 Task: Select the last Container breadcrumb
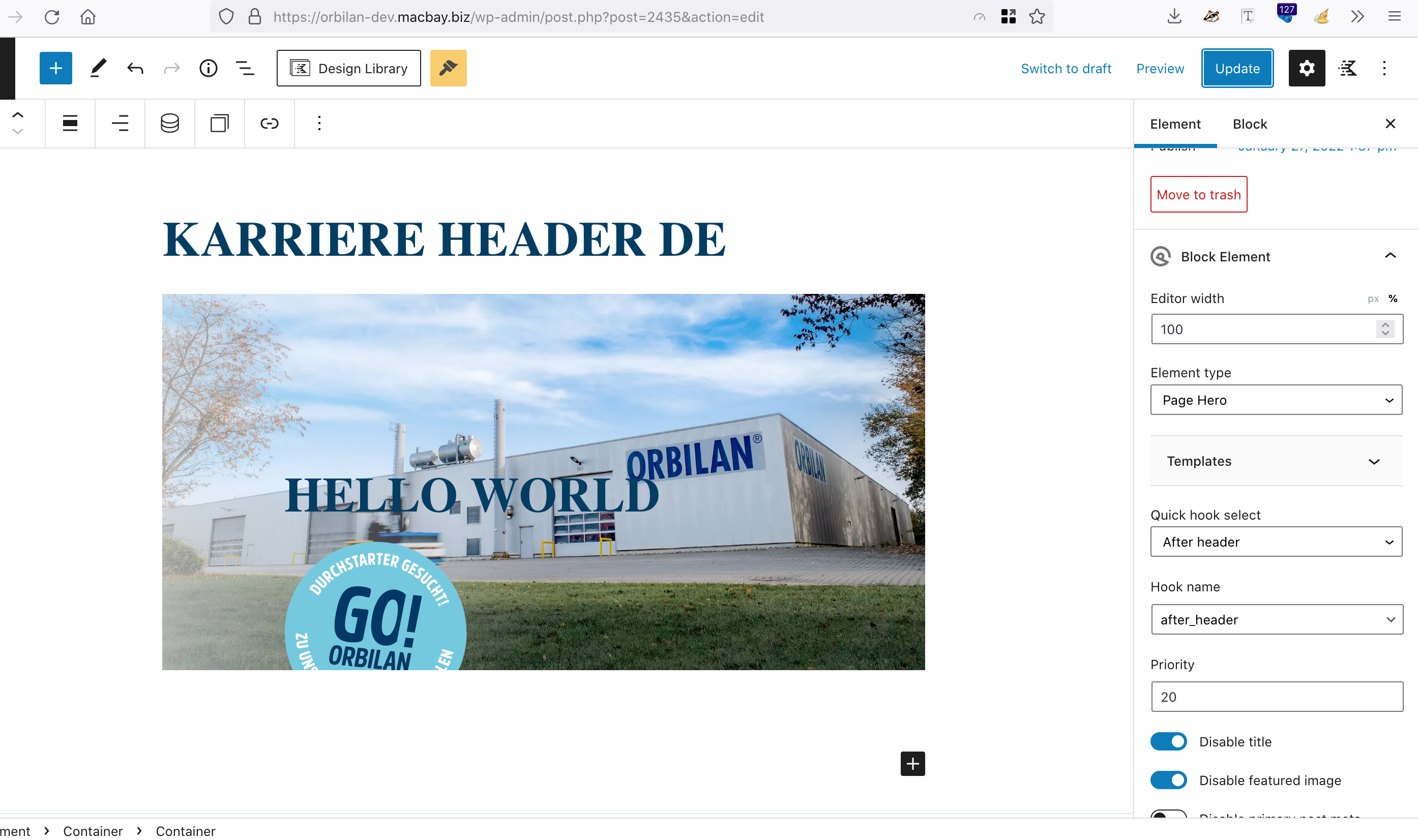coord(186,831)
